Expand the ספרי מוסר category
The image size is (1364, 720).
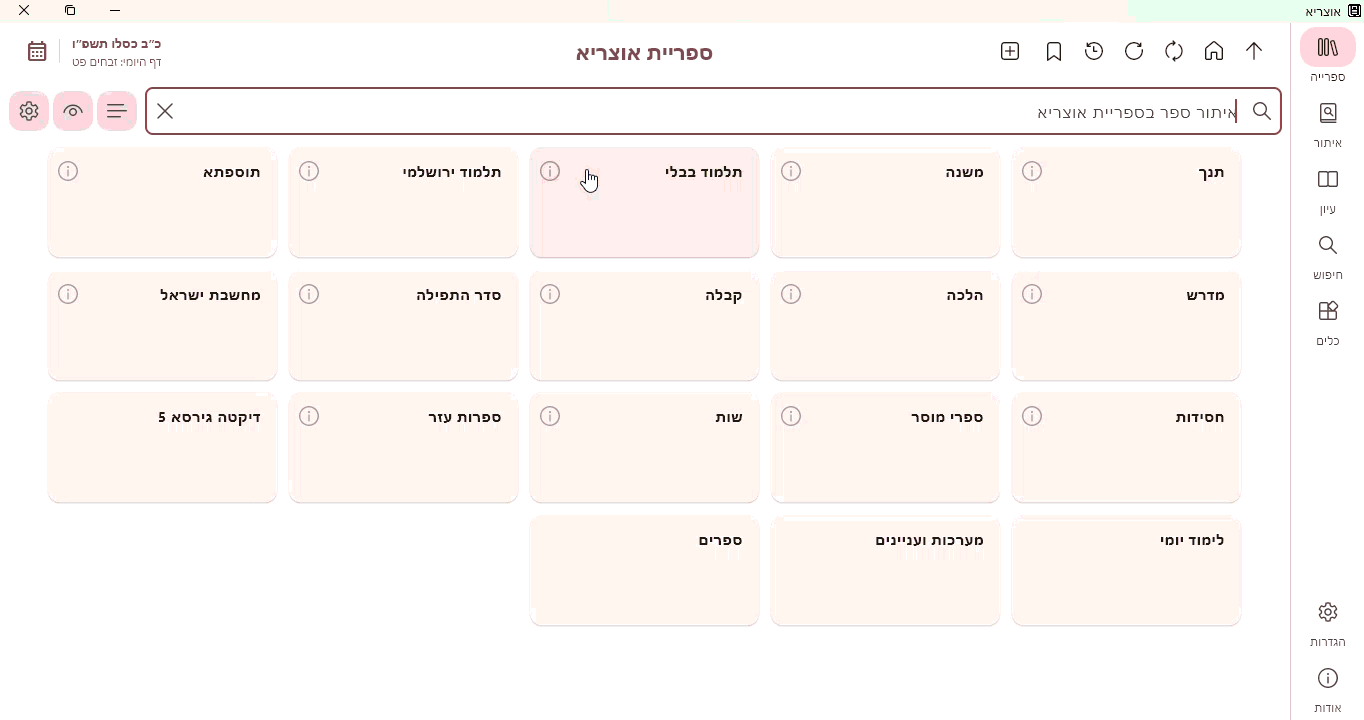click(x=900, y=447)
